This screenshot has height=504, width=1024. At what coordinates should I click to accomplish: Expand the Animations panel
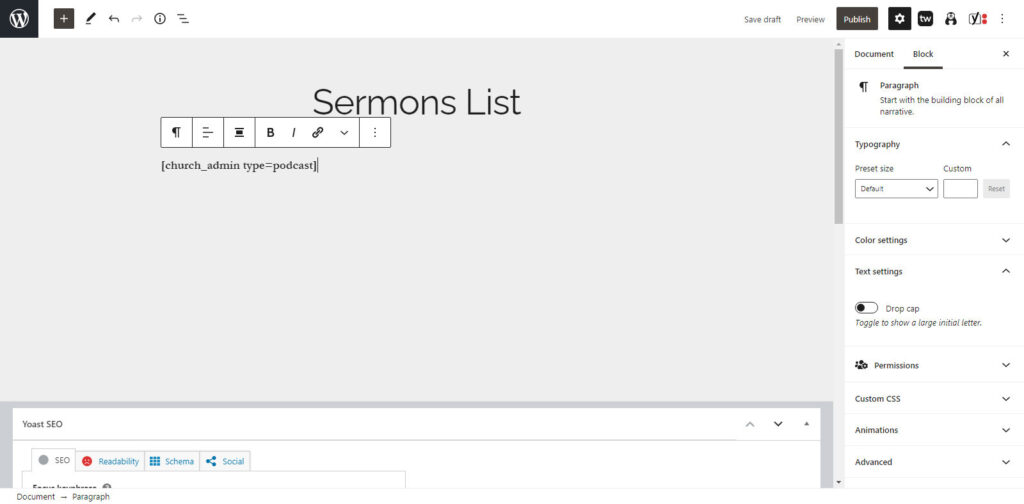point(932,430)
